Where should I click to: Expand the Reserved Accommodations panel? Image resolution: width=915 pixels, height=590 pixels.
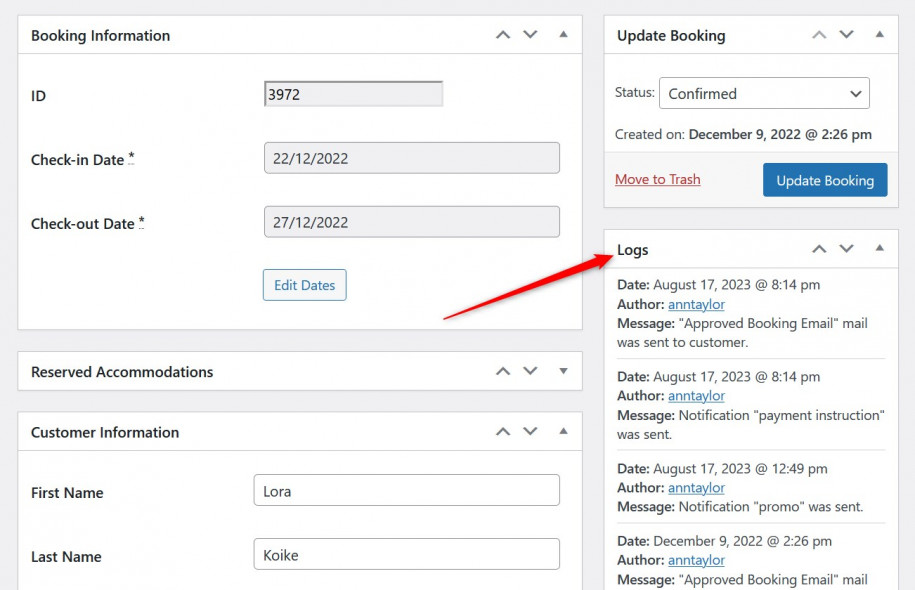point(563,370)
